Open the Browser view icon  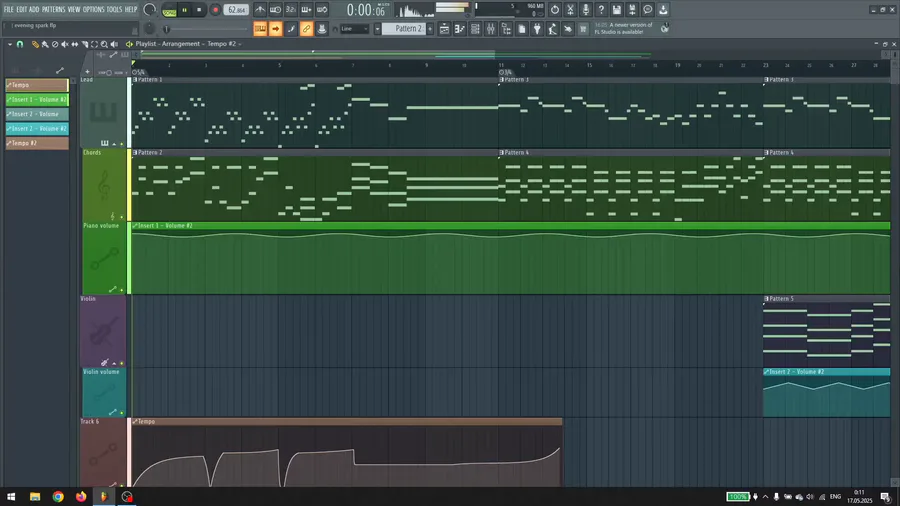click(x=506, y=29)
